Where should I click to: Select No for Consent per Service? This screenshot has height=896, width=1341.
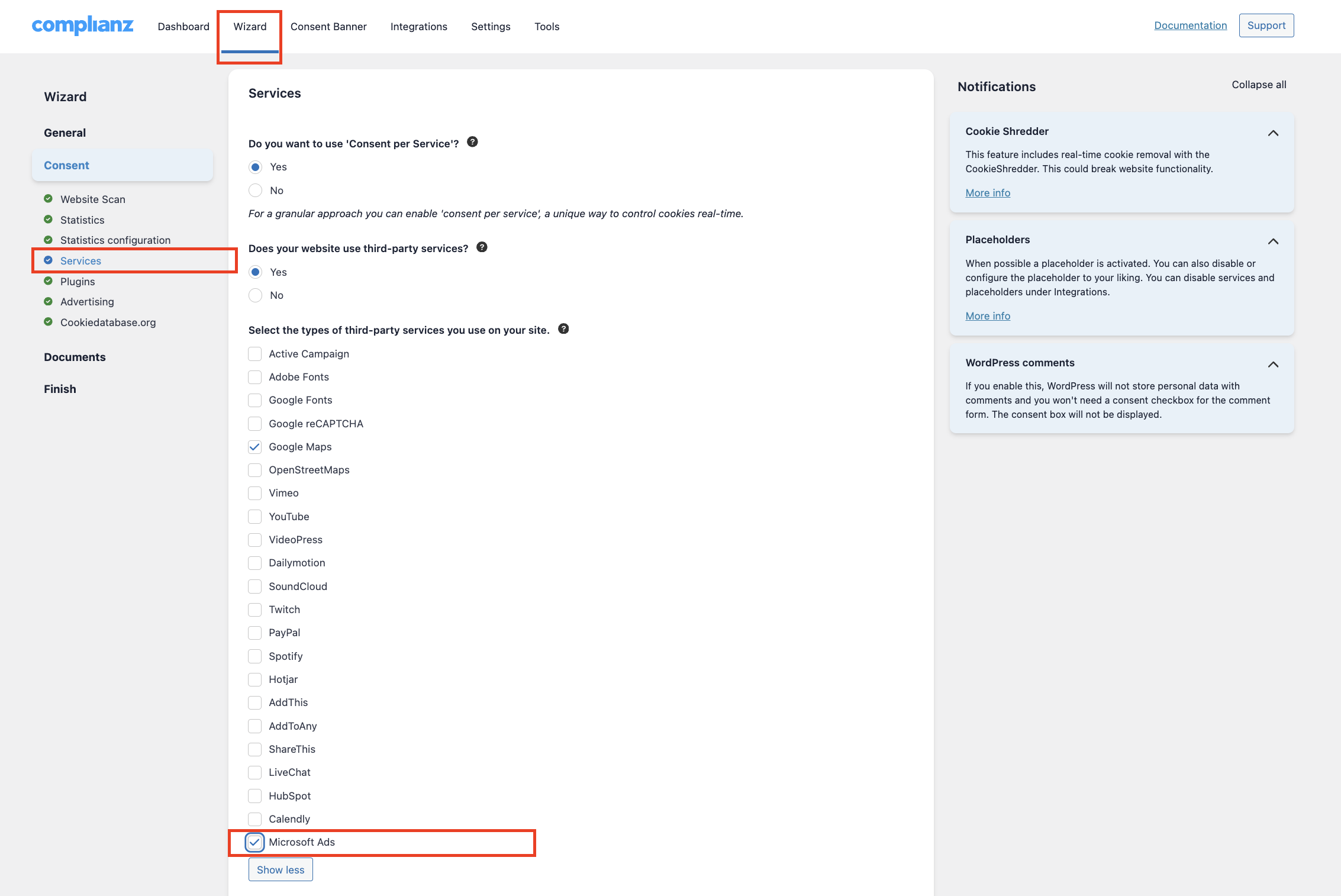point(255,190)
